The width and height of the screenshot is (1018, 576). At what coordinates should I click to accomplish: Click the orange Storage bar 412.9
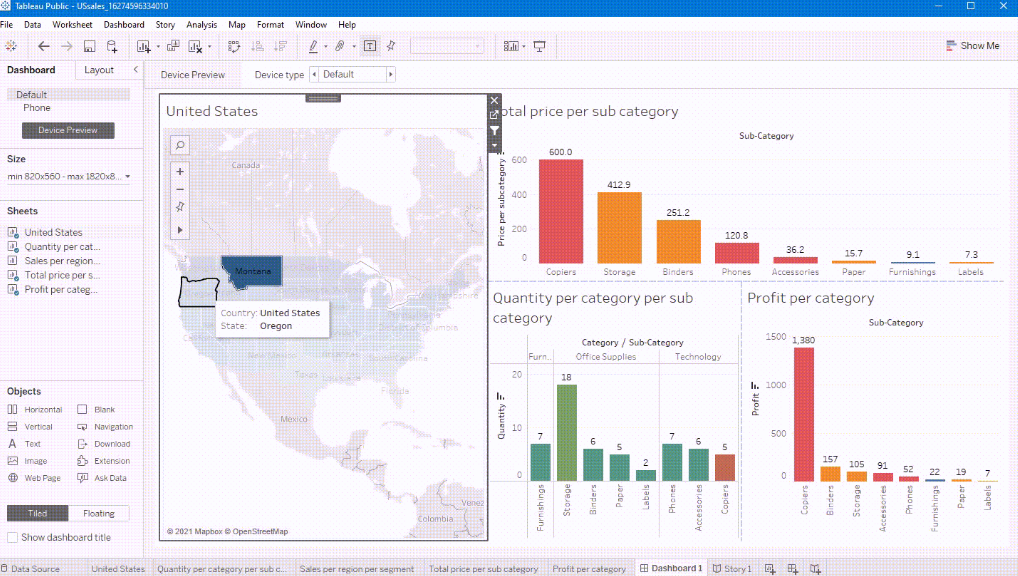(x=619, y=227)
